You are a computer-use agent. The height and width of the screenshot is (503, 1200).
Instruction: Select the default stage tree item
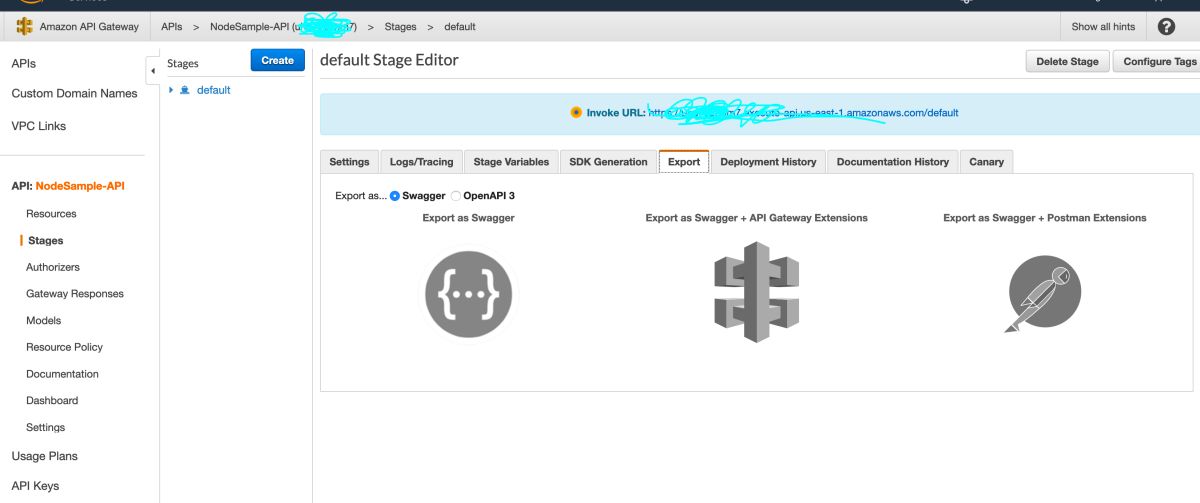tap(213, 90)
